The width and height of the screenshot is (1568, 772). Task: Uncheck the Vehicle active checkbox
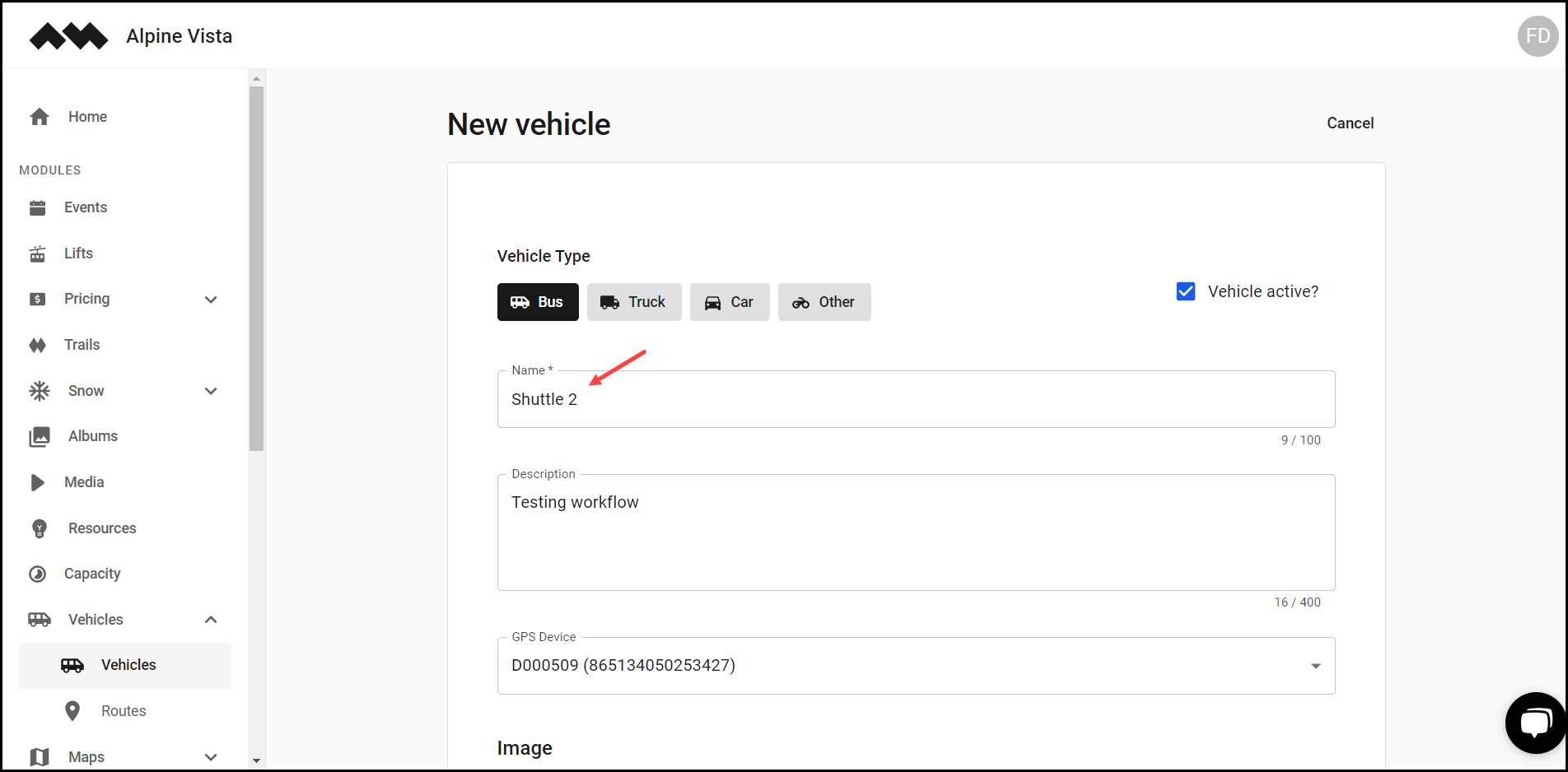1184,291
